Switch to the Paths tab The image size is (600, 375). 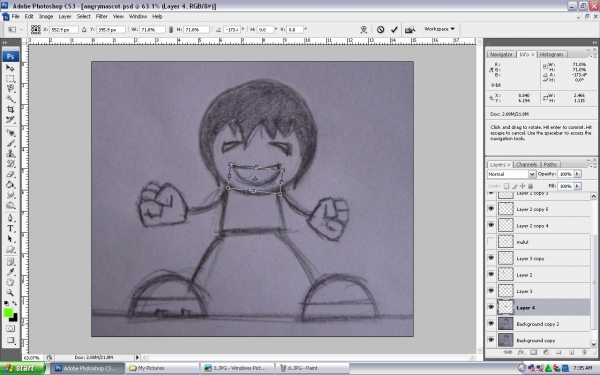[550, 165]
